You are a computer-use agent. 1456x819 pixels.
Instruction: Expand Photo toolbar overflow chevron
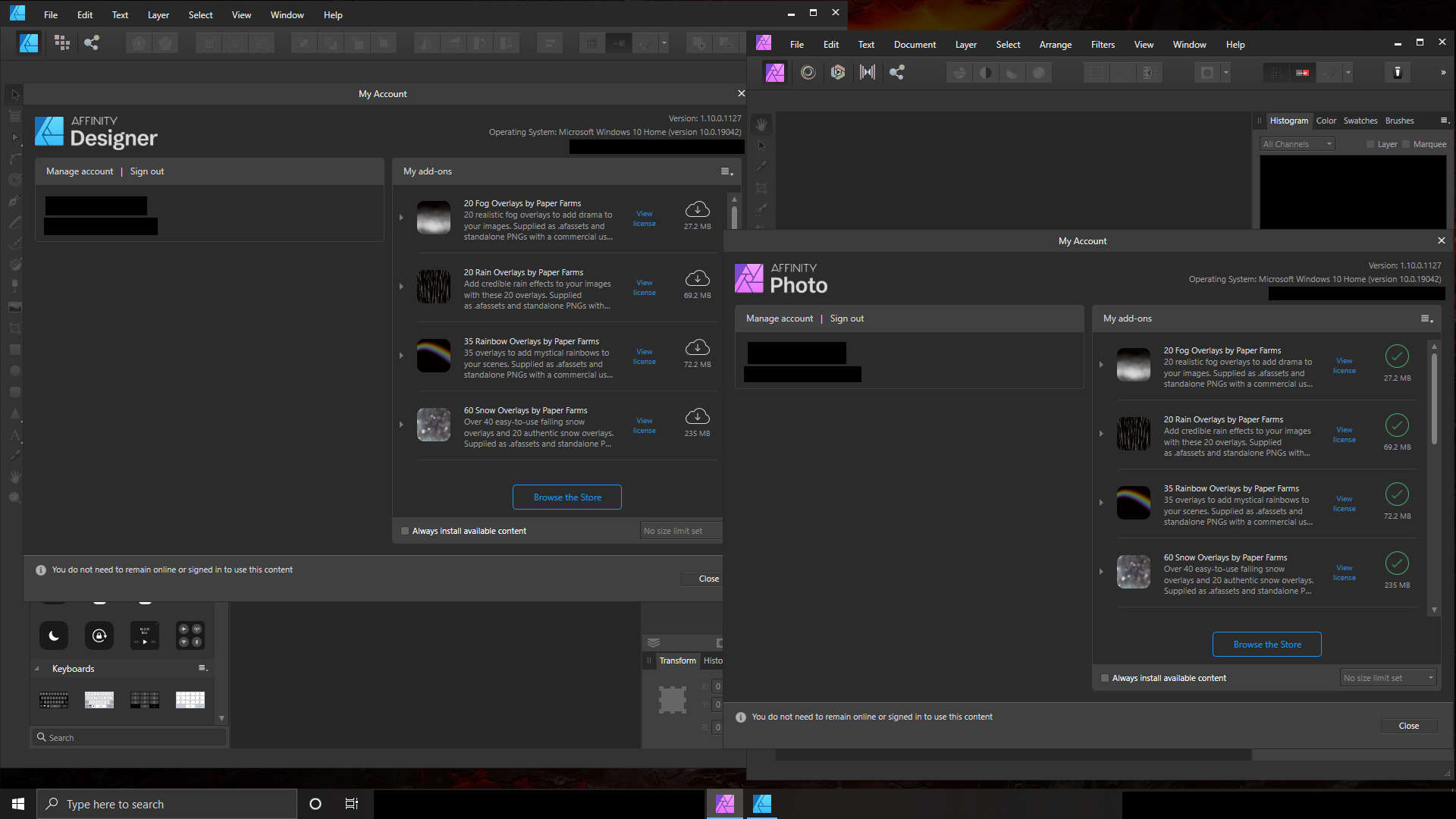click(x=1443, y=73)
